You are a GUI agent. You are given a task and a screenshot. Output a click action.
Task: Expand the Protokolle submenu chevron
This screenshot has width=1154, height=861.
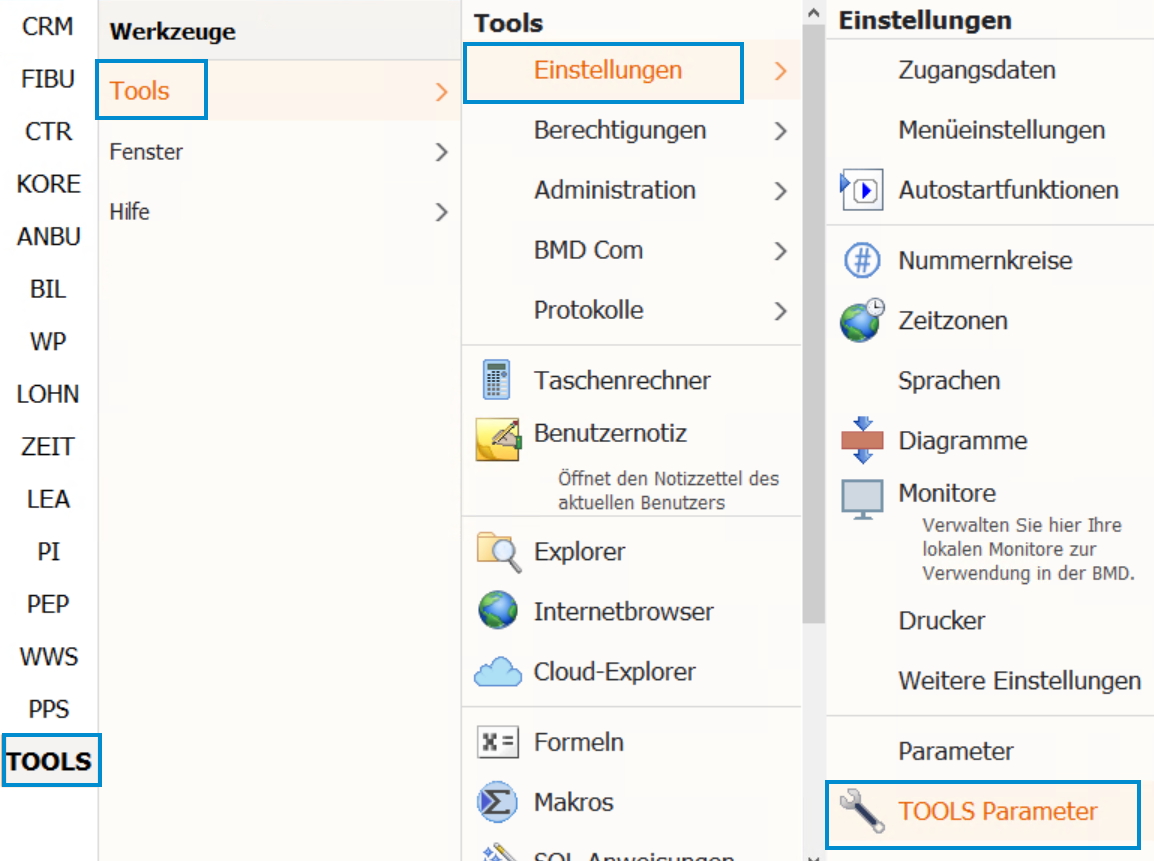coord(780,311)
